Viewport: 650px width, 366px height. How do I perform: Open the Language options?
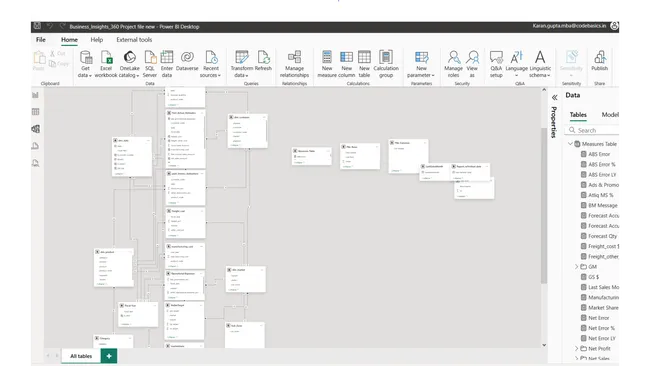coord(517,64)
